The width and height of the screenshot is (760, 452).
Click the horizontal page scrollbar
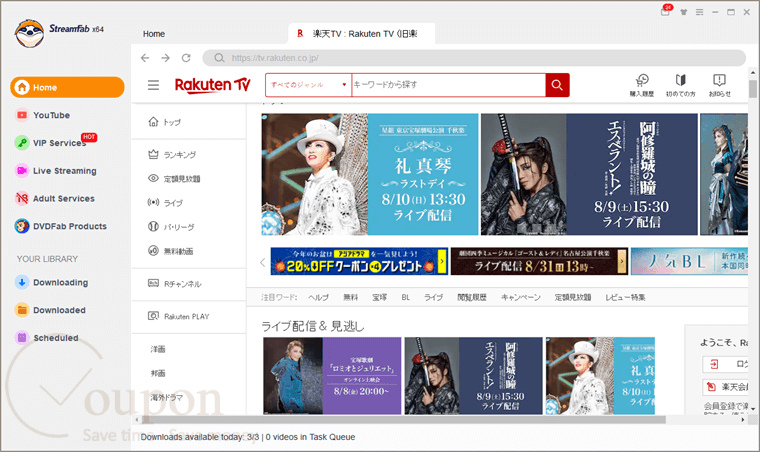(404, 420)
